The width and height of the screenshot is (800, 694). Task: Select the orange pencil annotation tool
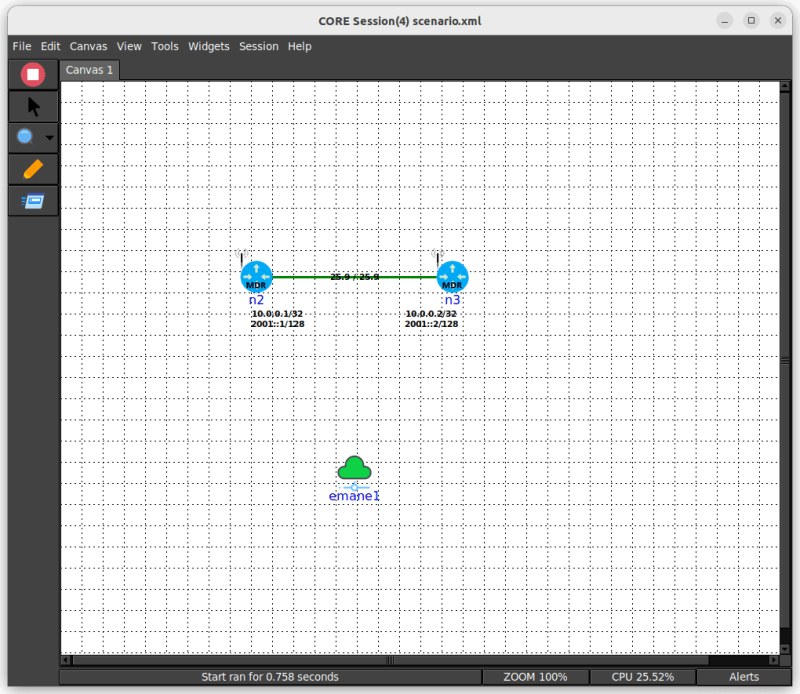point(31,169)
